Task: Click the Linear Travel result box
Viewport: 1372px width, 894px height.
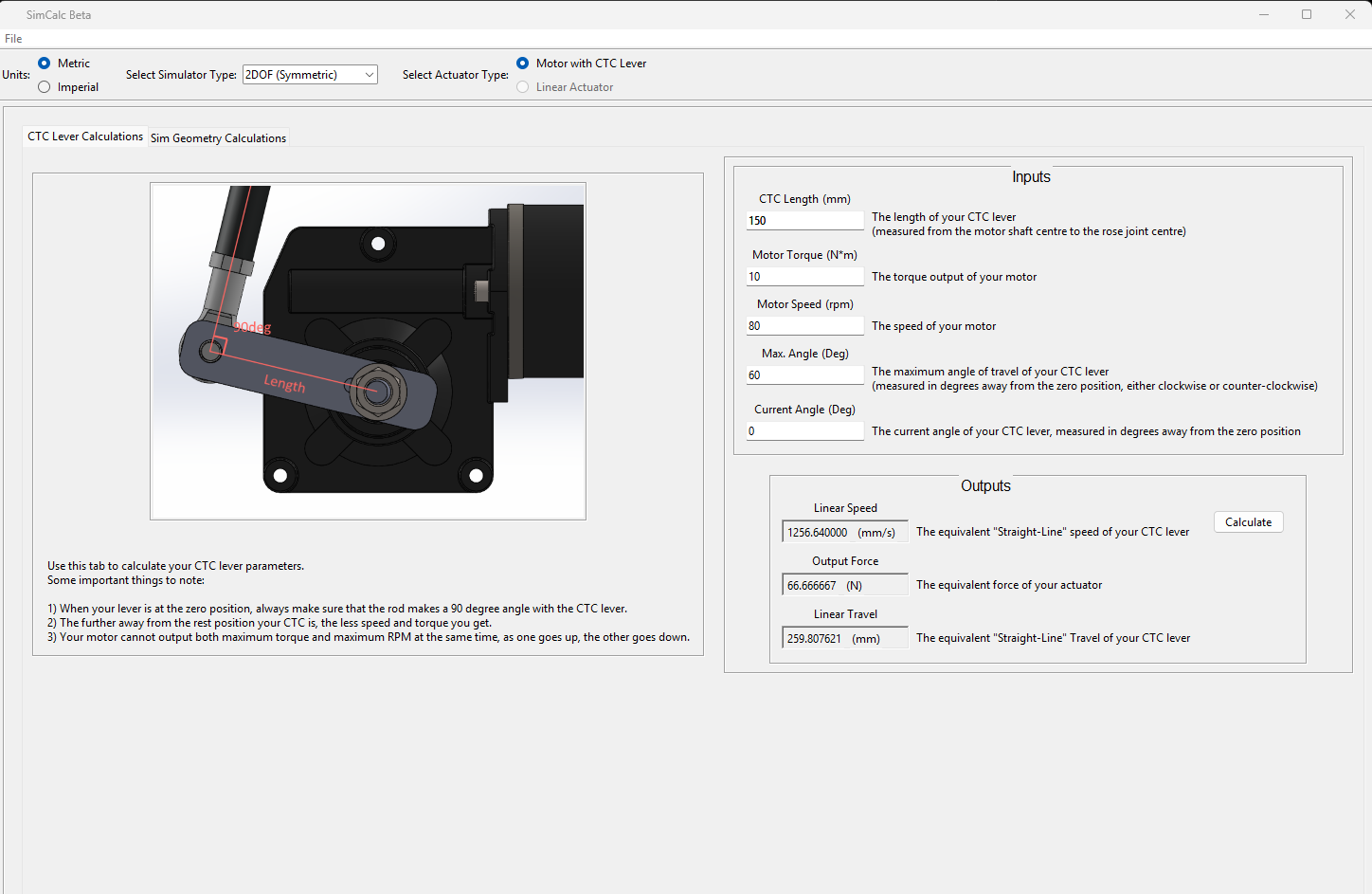Action: [x=844, y=639]
